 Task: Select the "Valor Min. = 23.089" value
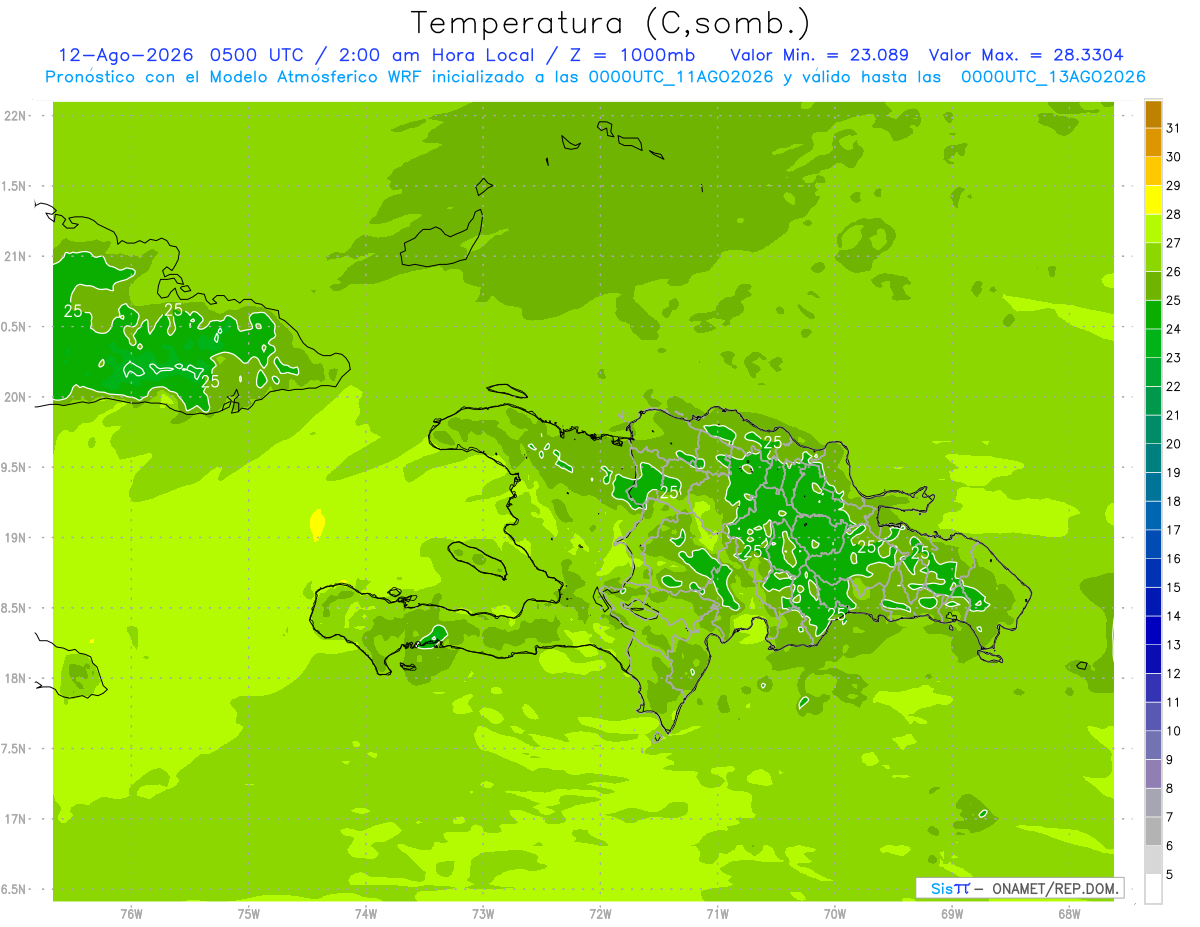pos(820,55)
